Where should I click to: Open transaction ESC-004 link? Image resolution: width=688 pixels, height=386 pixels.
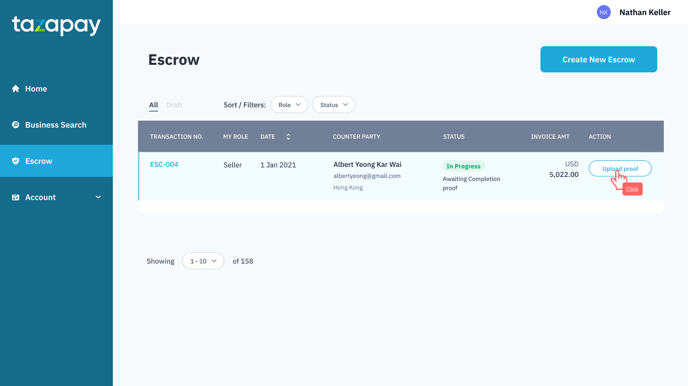(164, 164)
